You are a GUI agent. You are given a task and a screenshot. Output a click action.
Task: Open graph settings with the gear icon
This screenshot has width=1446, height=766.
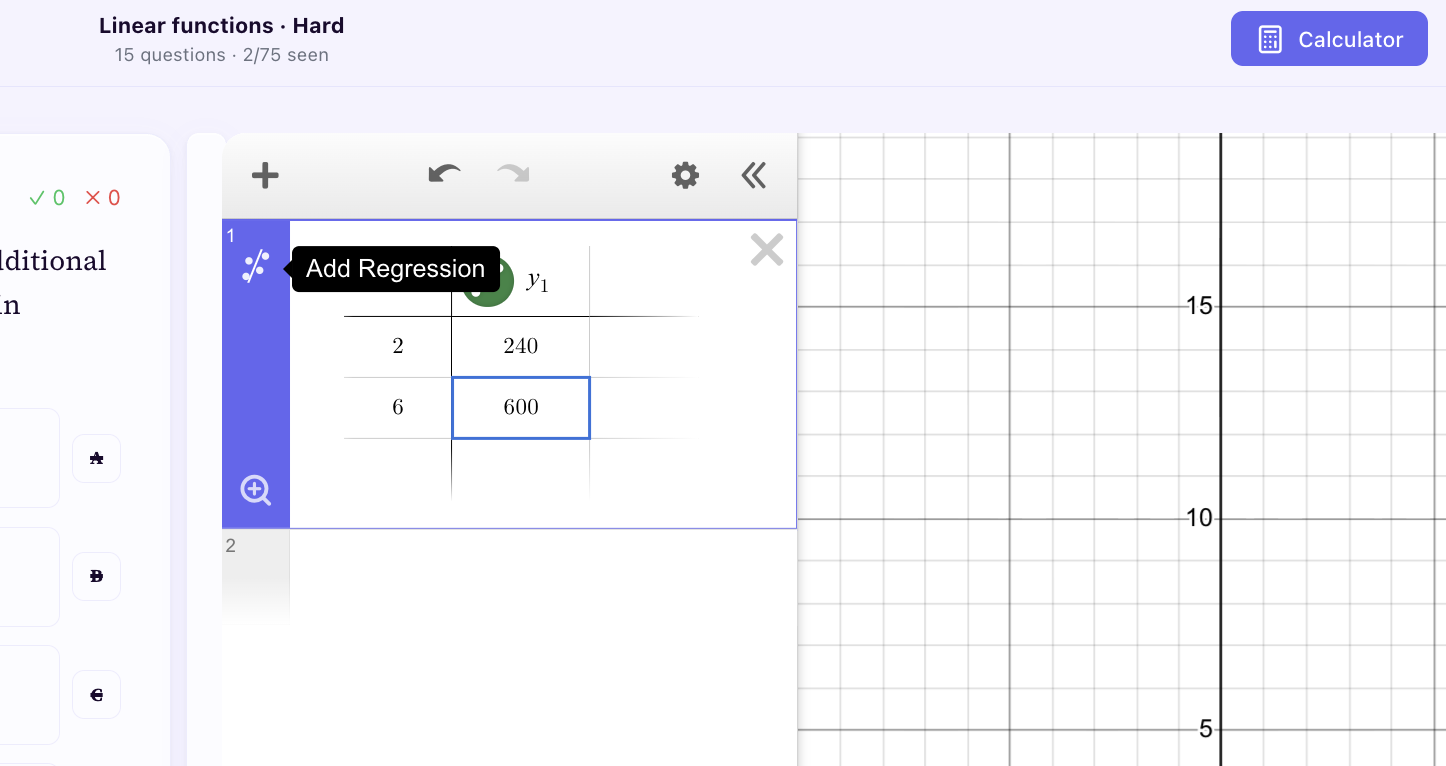(684, 175)
